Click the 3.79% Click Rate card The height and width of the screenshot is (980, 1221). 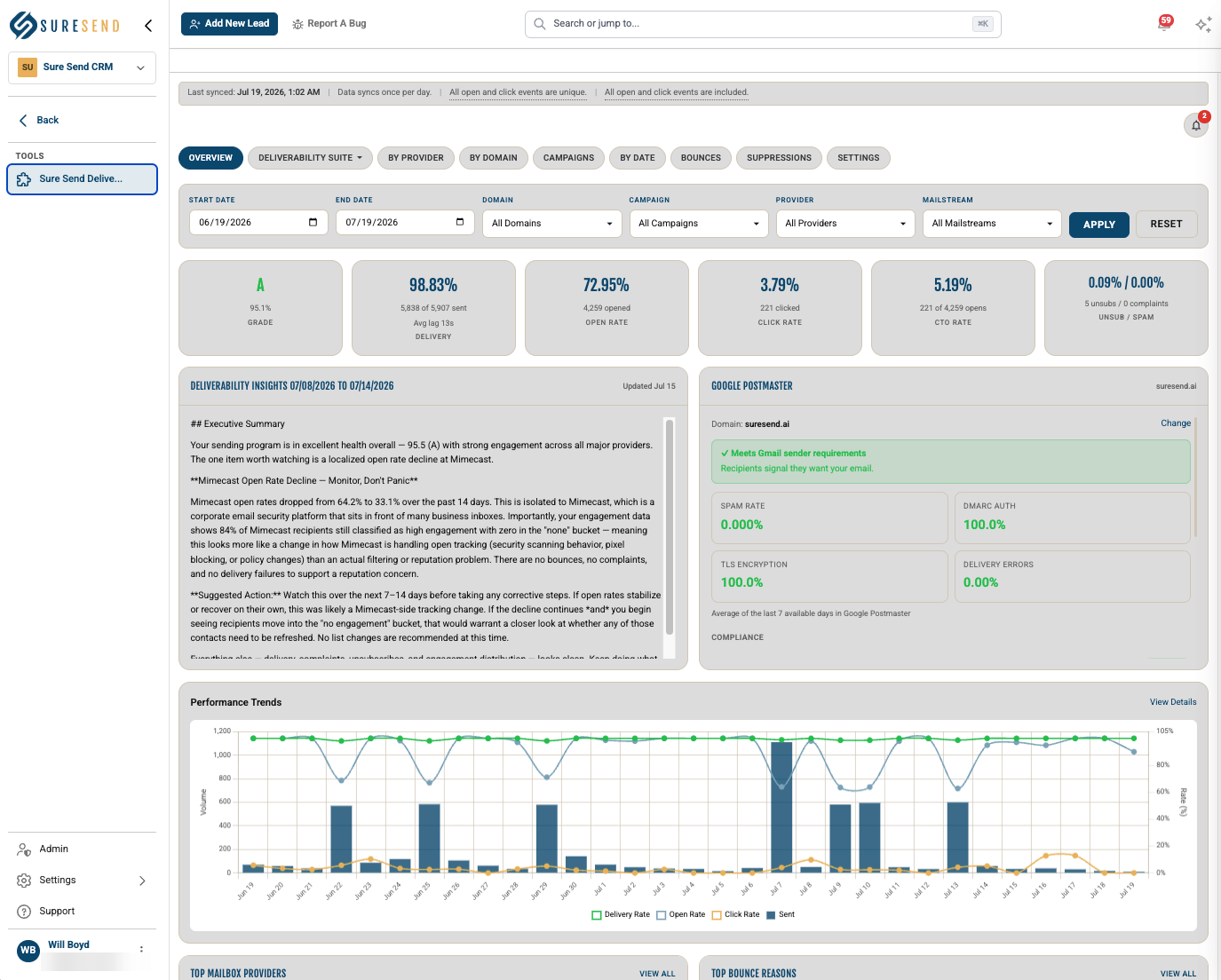(x=780, y=308)
